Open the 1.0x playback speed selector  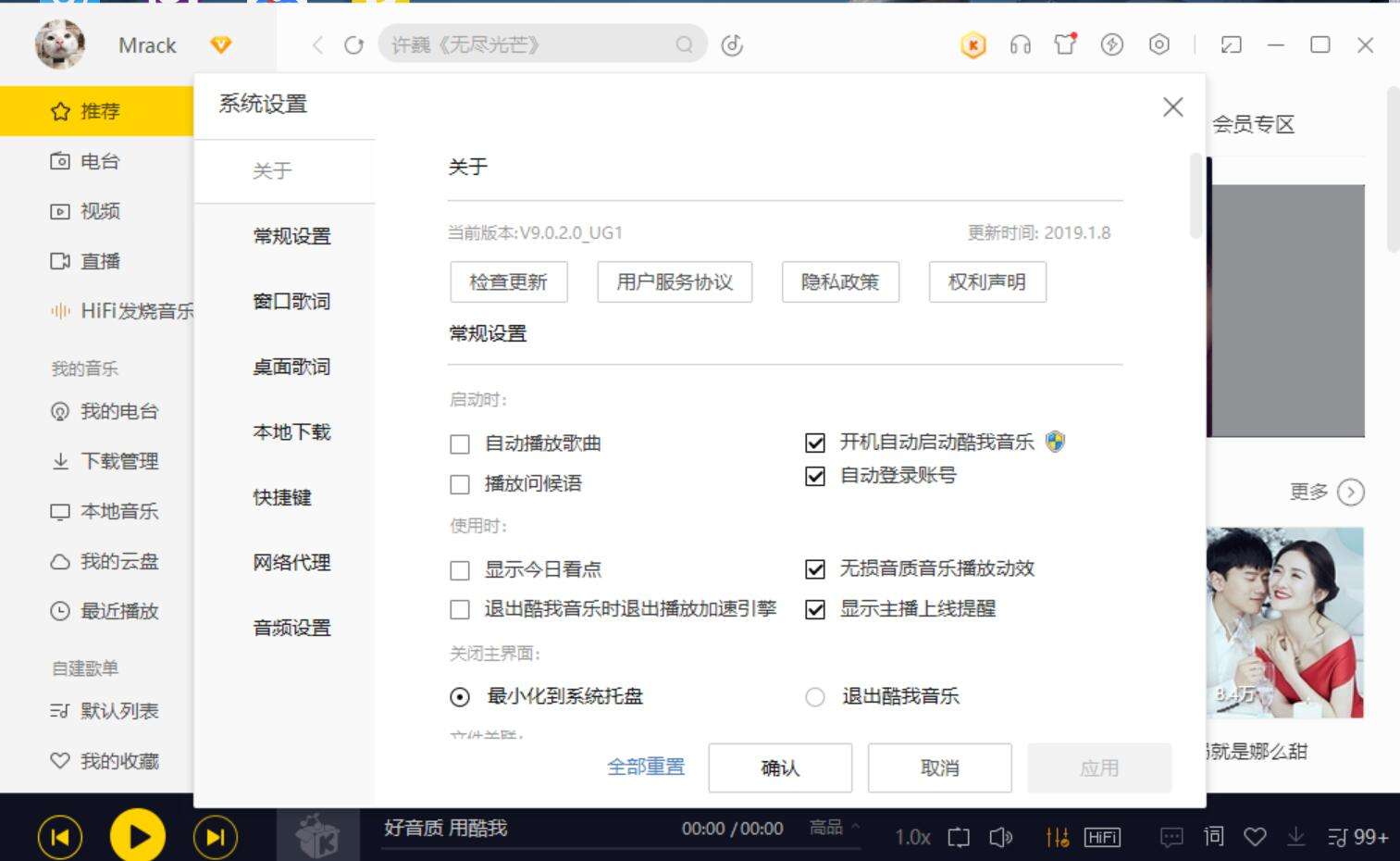pos(912,838)
